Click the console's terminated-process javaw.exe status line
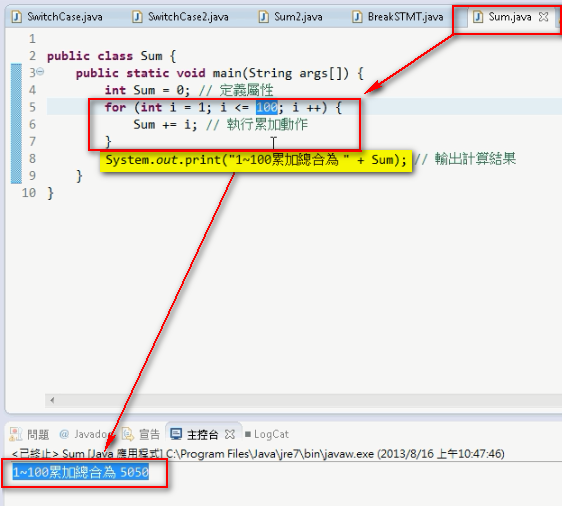 258,454
